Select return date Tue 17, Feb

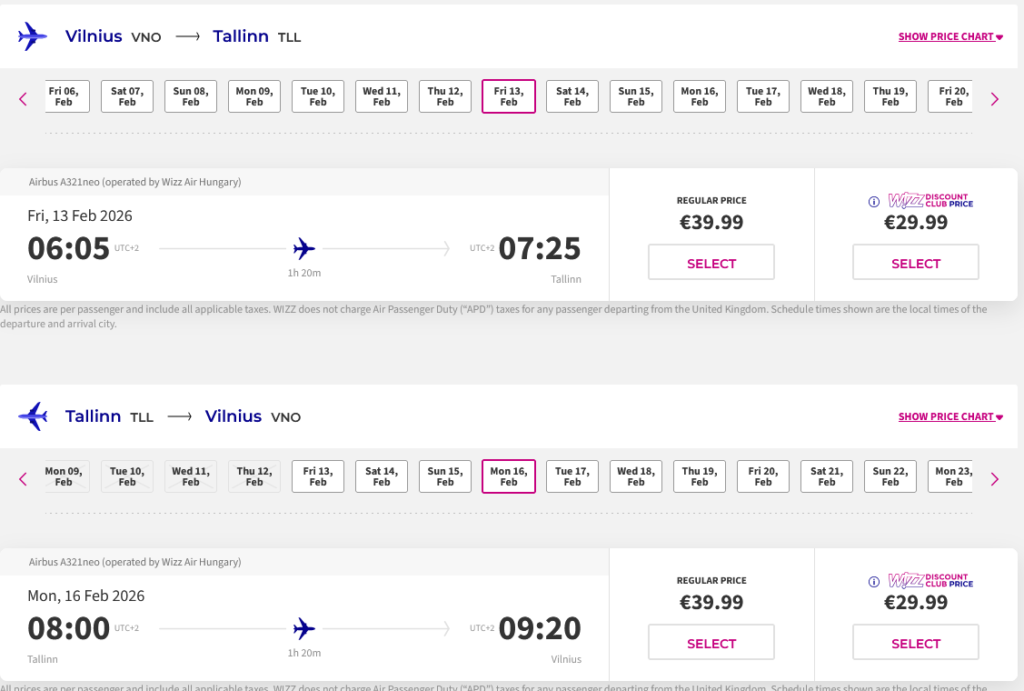pos(572,476)
